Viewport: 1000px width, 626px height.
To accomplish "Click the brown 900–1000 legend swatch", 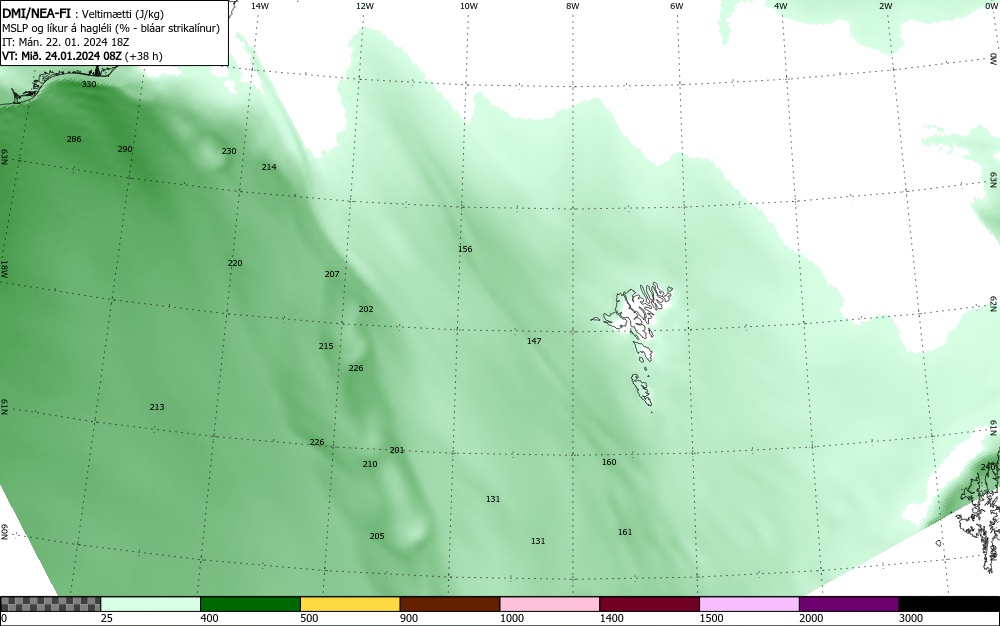I will [450, 604].
